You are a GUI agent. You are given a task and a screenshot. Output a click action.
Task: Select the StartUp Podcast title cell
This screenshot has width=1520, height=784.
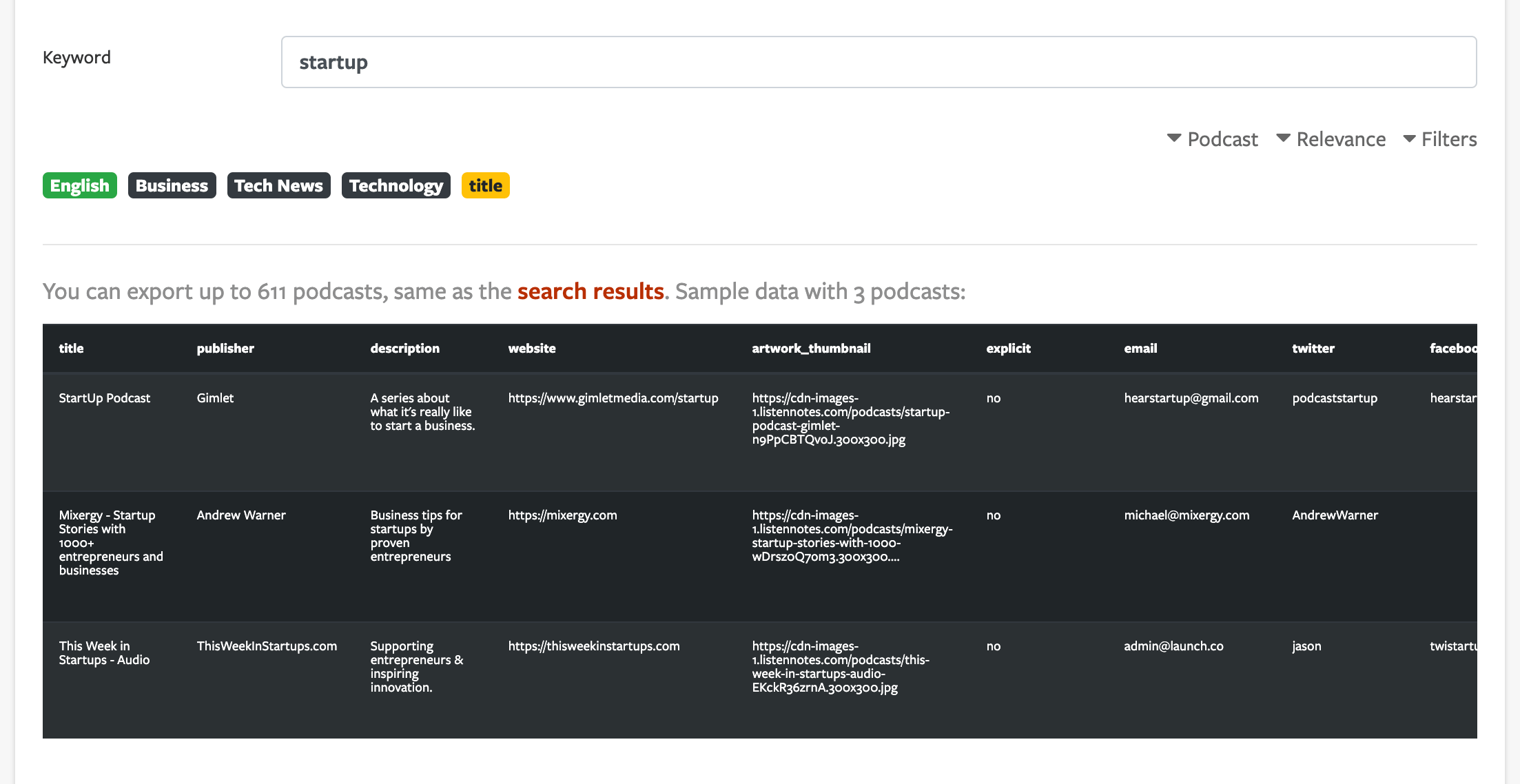tap(105, 398)
